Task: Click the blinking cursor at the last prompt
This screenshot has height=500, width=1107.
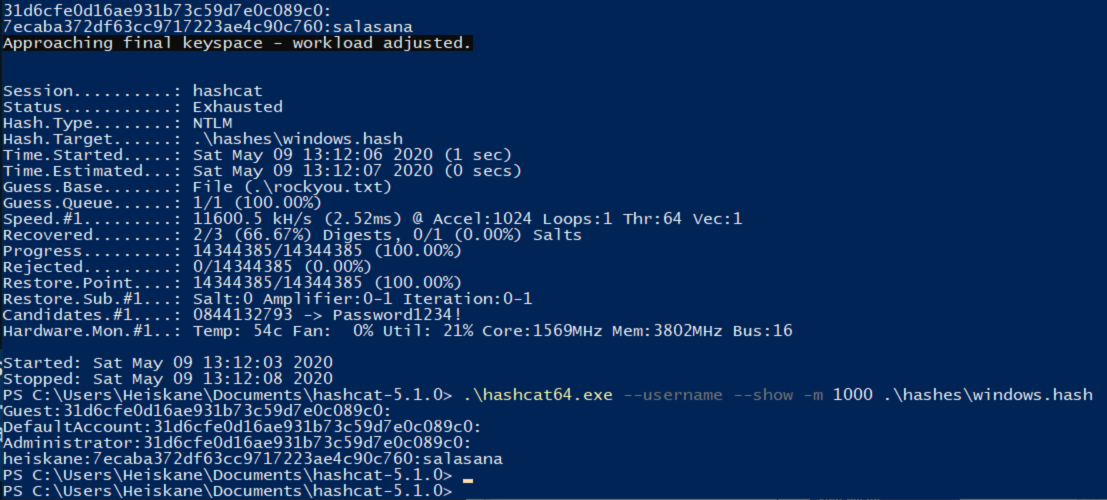Action: coord(467,481)
